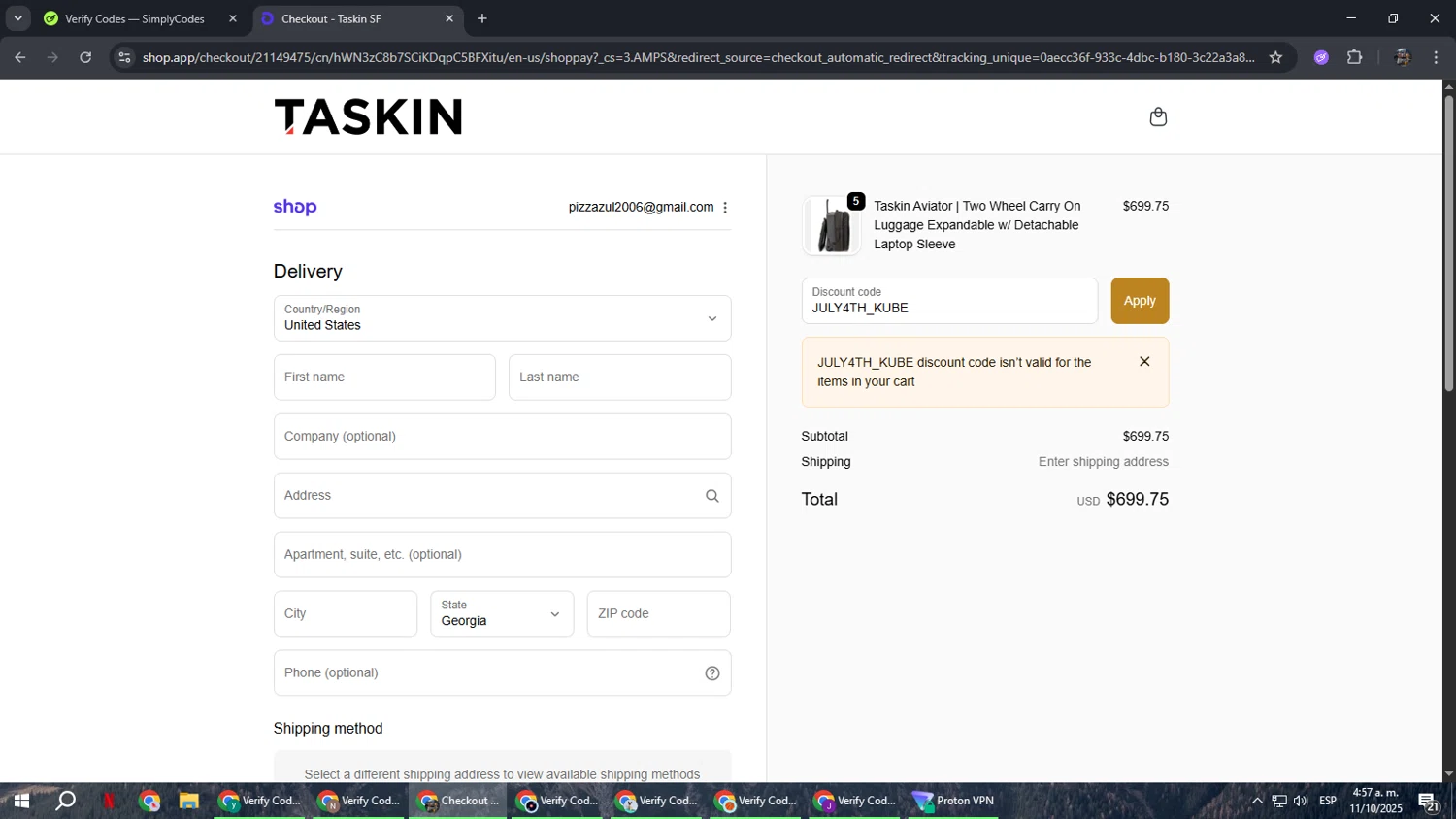Open the volume tray icon
This screenshot has height=819, width=1456.
(1301, 801)
